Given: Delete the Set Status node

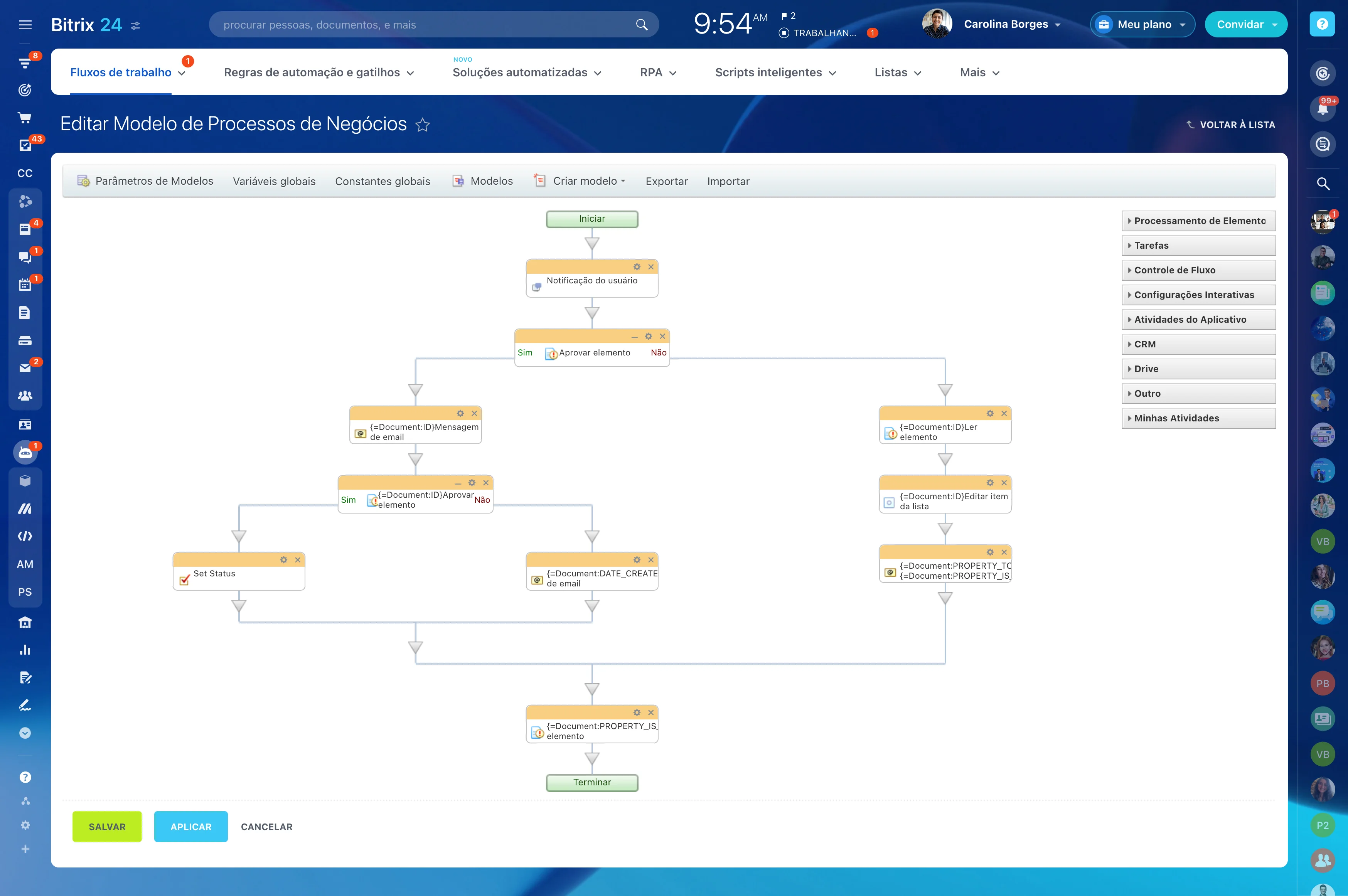Looking at the screenshot, I should [298, 559].
